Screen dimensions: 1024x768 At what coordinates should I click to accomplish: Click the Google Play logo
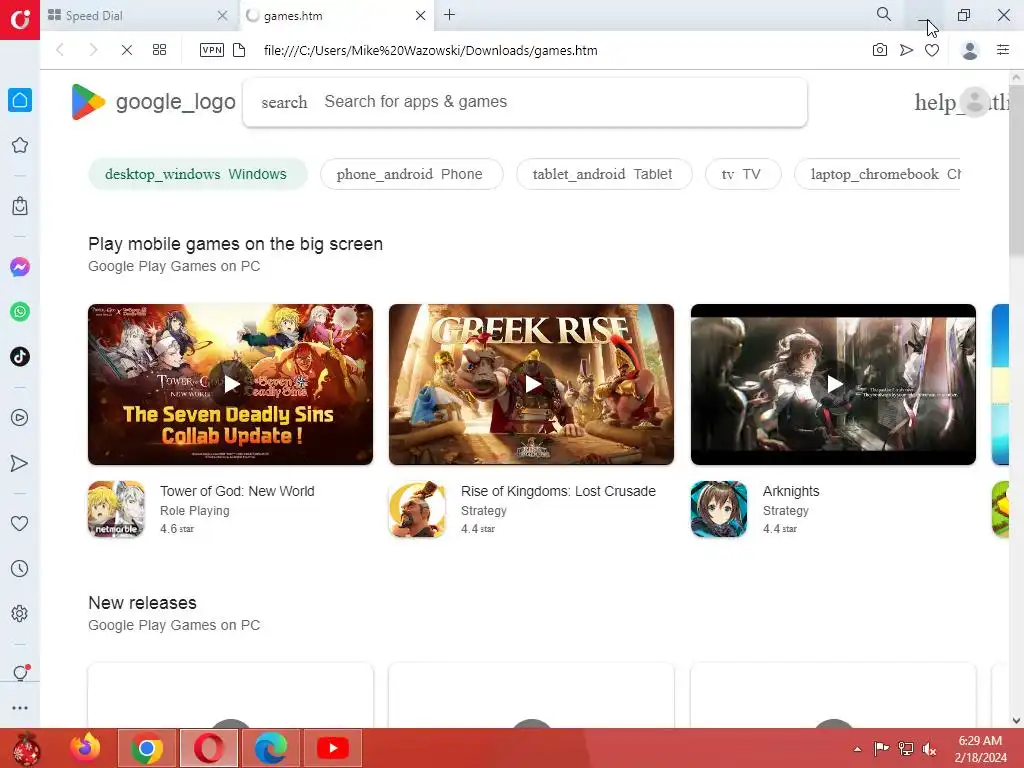click(x=153, y=102)
